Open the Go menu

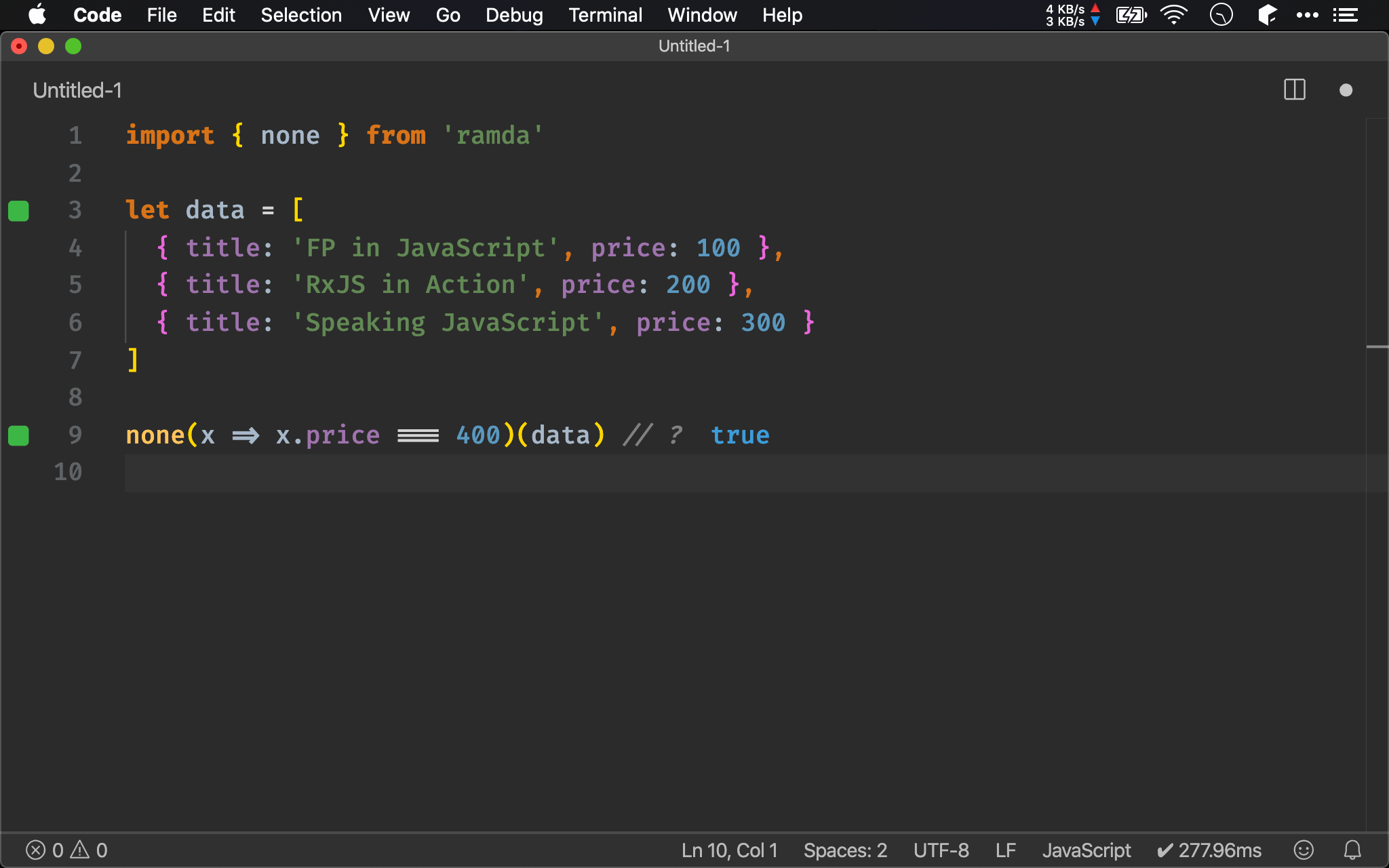(448, 15)
